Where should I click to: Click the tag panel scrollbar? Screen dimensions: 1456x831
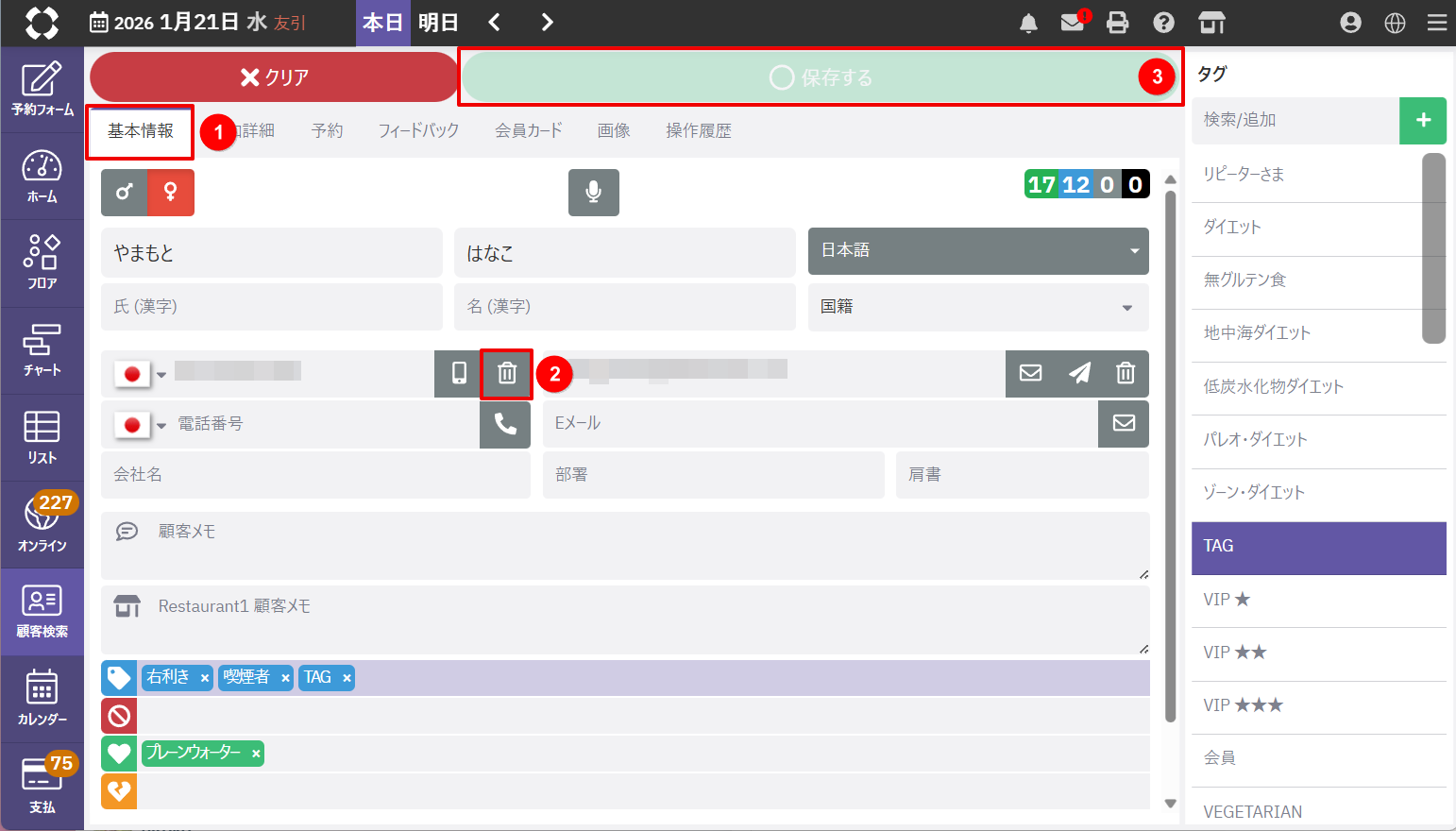[x=1434, y=248]
